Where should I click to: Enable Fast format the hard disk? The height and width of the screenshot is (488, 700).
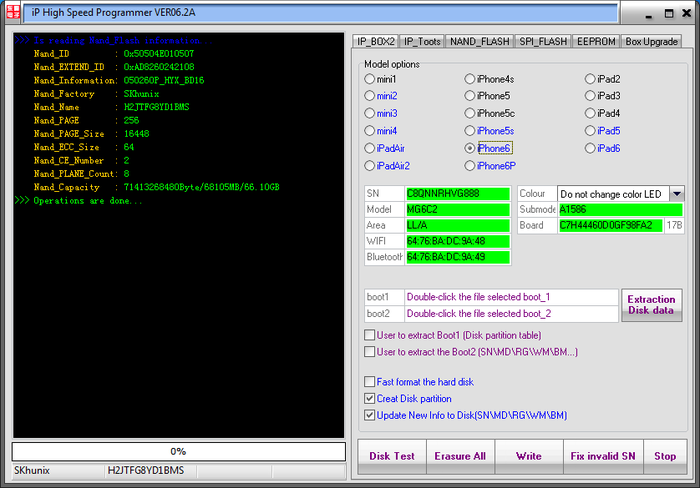pyautogui.click(x=371, y=382)
